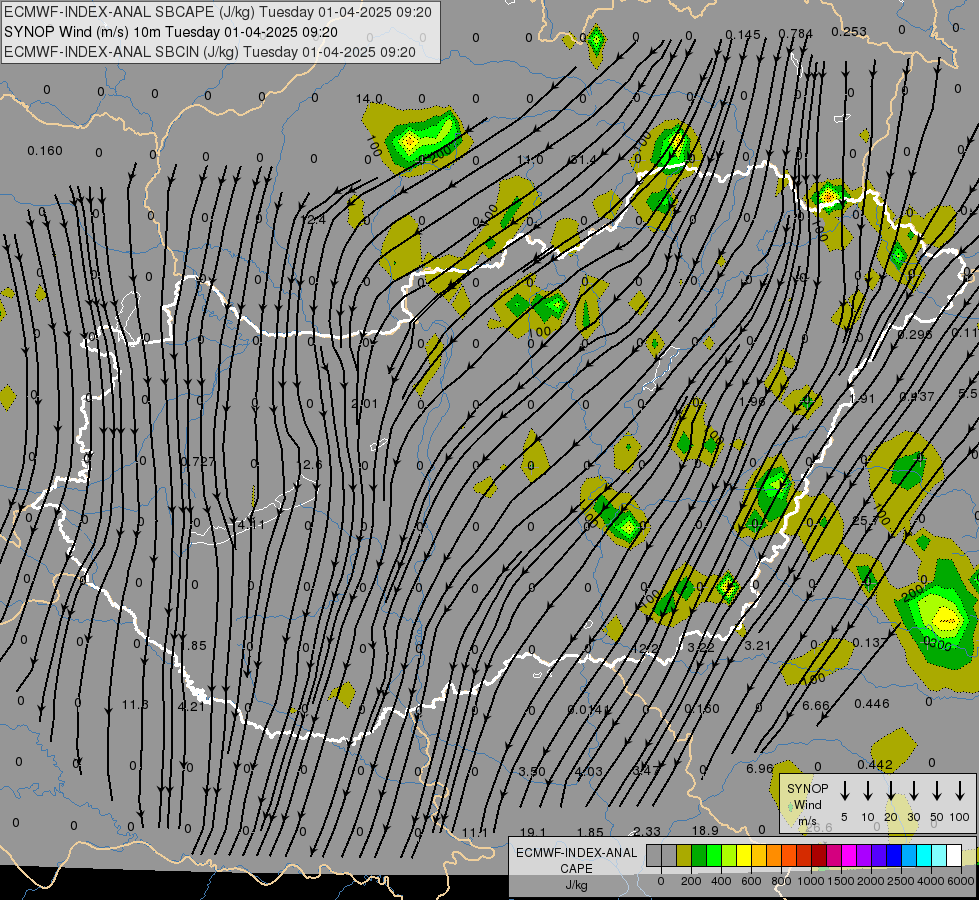This screenshot has height=900, width=979.
Task: Click the 2.33 value on the map
Action: [646, 831]
